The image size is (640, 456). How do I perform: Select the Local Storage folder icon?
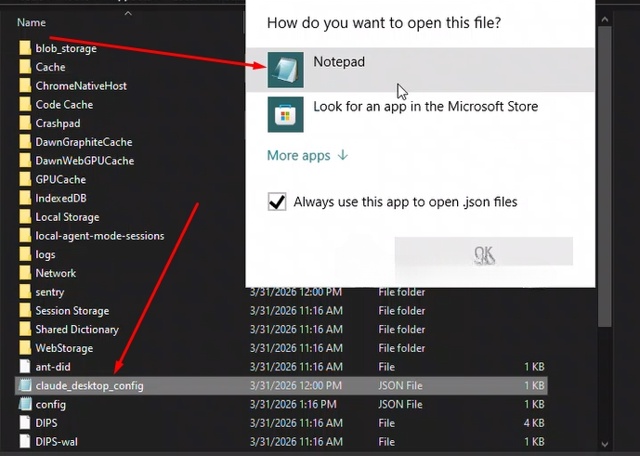coord(25,217)
